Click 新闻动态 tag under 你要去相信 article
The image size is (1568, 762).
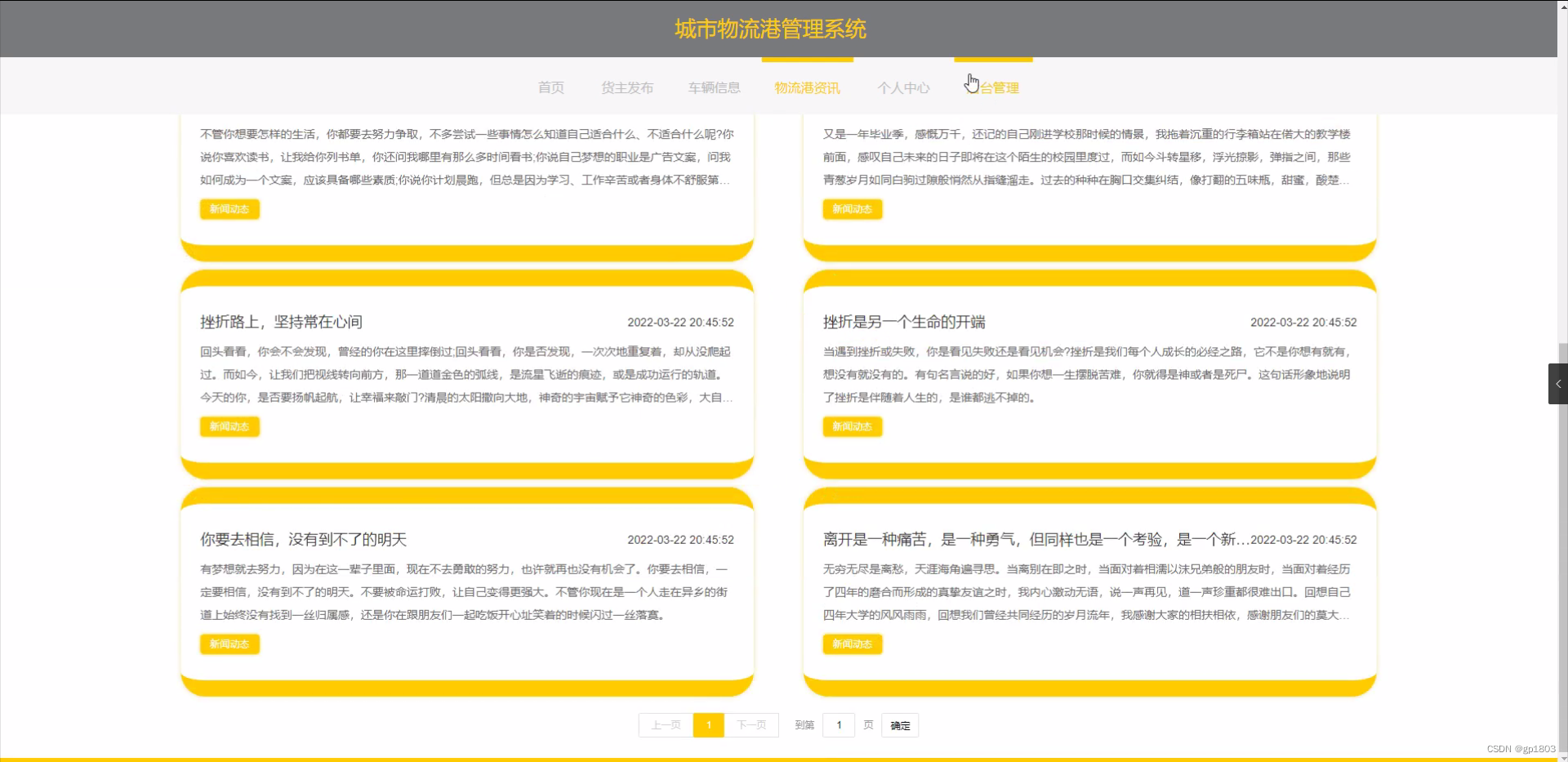pos(229,644)
